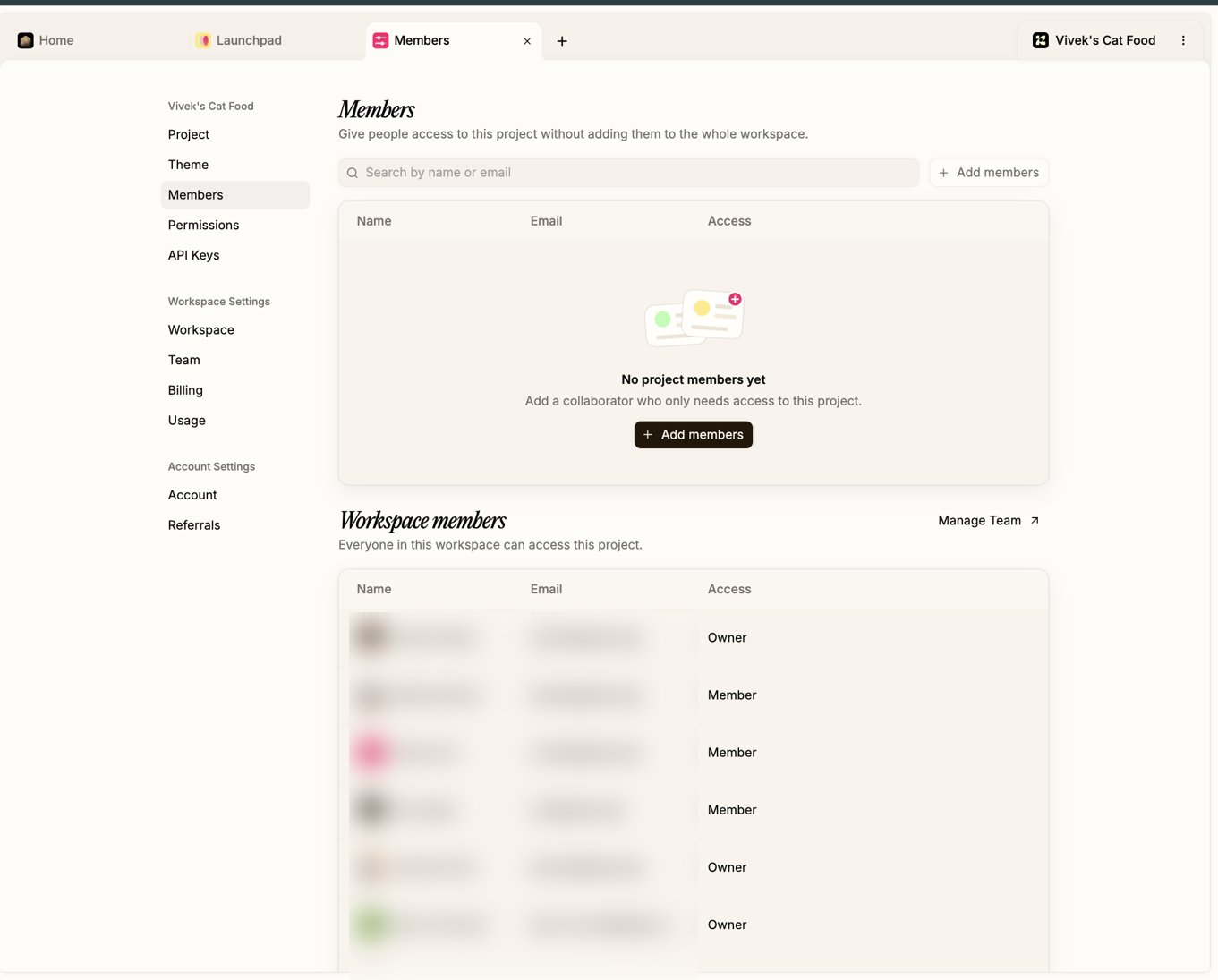This screenshot has height=980, width=1218.
Task: Close the Members tab
Action: [x=527, y=41]
